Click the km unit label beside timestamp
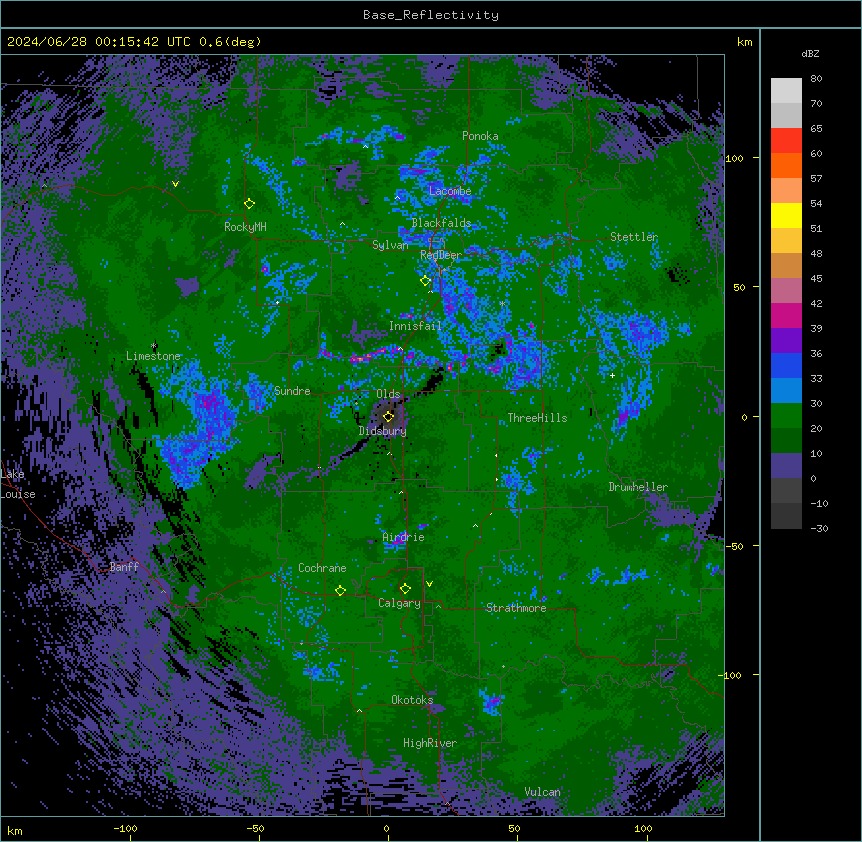This screenshot has width=862, height=842. (744, 42)
